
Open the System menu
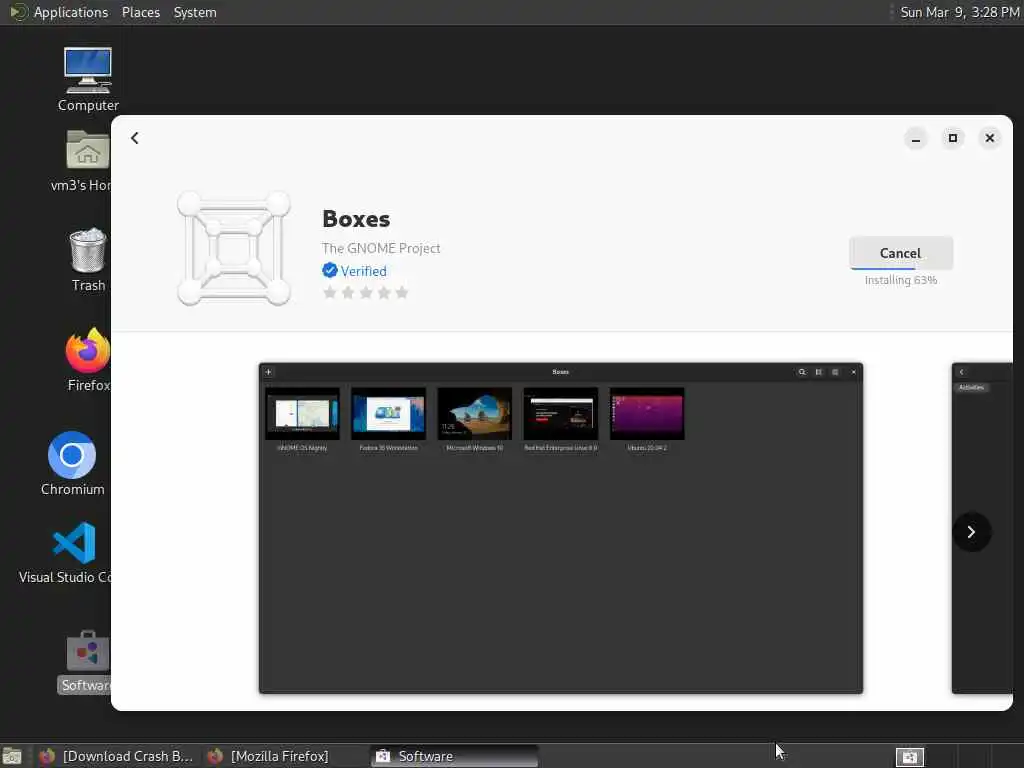[x=195, y=12]
